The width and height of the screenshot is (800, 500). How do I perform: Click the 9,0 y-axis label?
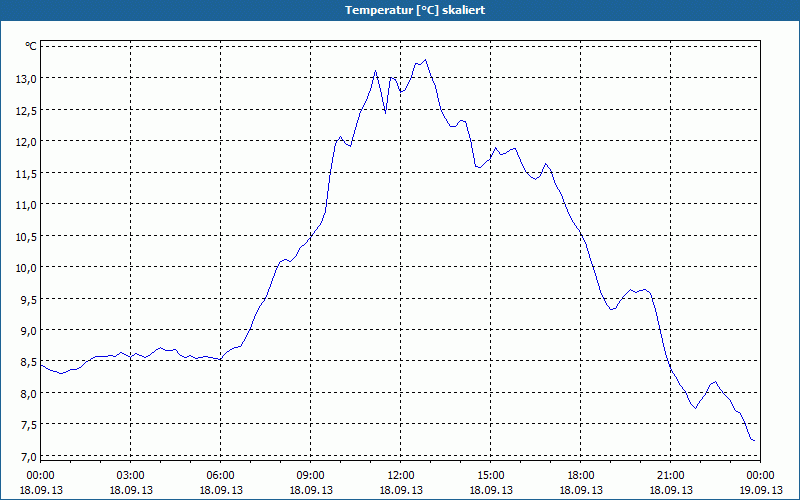[30, 331]
